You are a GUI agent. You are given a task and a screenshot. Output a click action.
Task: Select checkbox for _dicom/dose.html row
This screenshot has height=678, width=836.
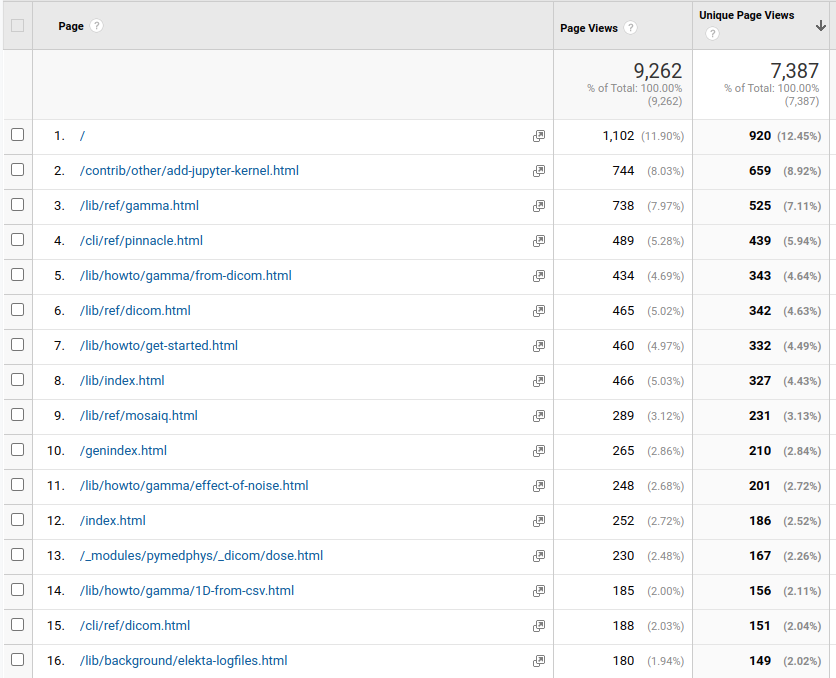point(18,554)
